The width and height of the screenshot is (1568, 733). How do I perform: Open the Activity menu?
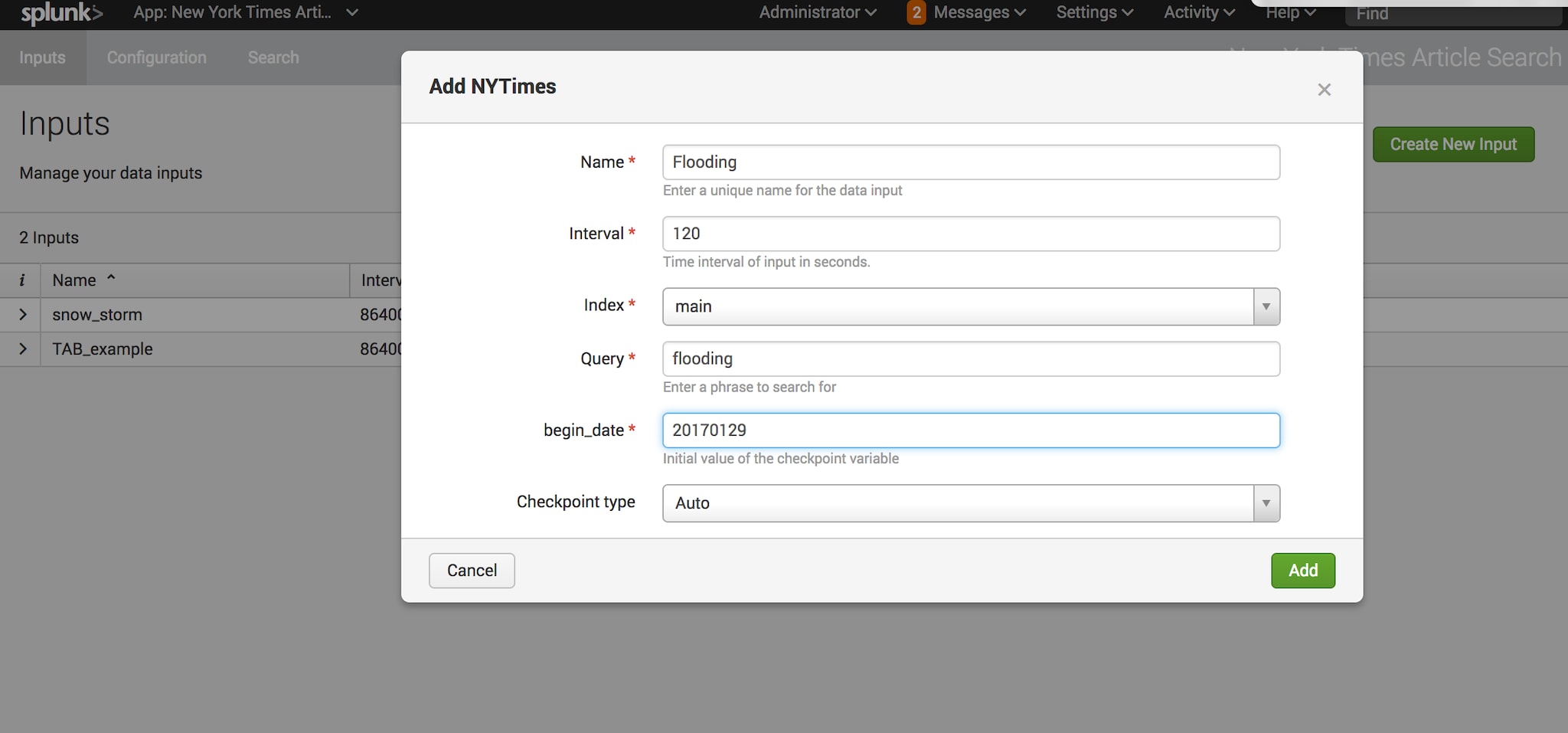tap(1199, 12)
